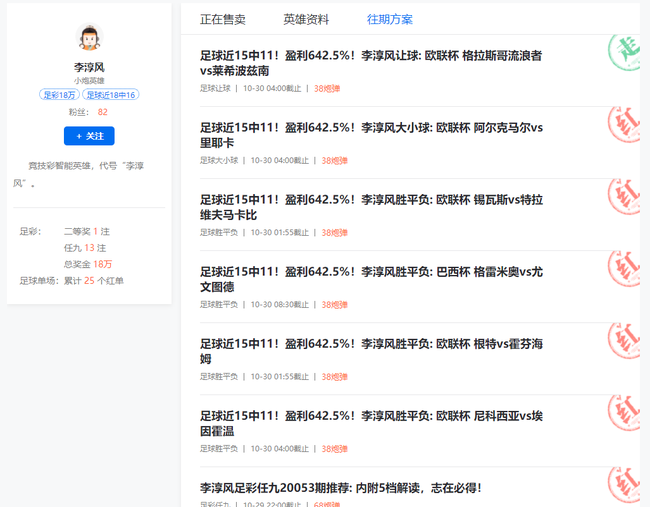Switch to 正在售卖 tab

tap(223, 19)
